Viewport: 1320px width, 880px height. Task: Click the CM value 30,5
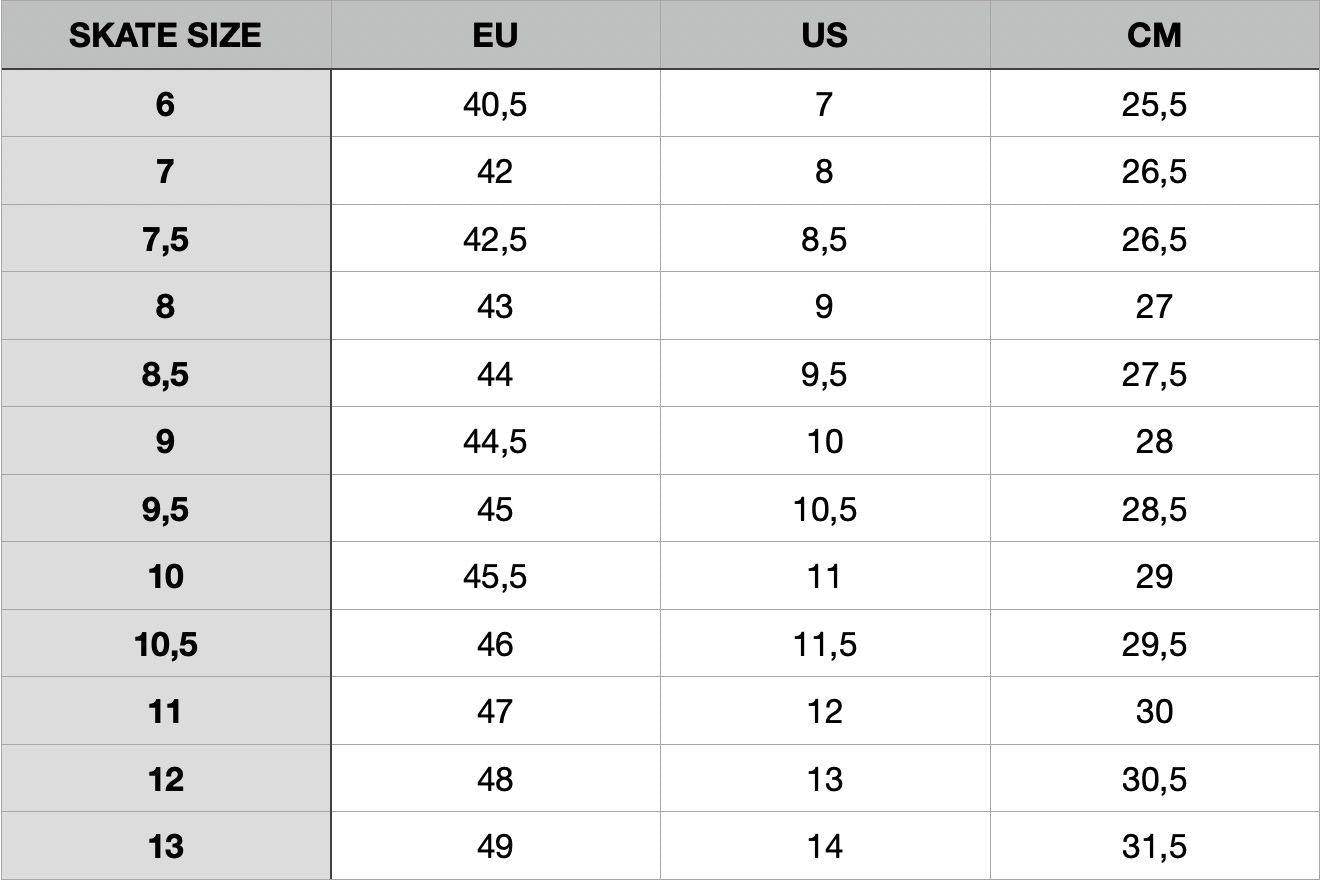(x=1154, y=780)
